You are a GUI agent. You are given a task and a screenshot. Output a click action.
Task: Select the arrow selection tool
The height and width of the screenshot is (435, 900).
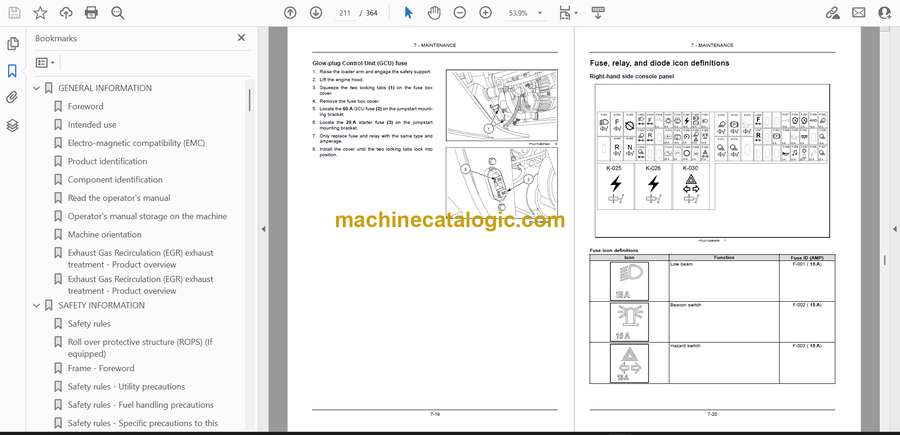409,13
